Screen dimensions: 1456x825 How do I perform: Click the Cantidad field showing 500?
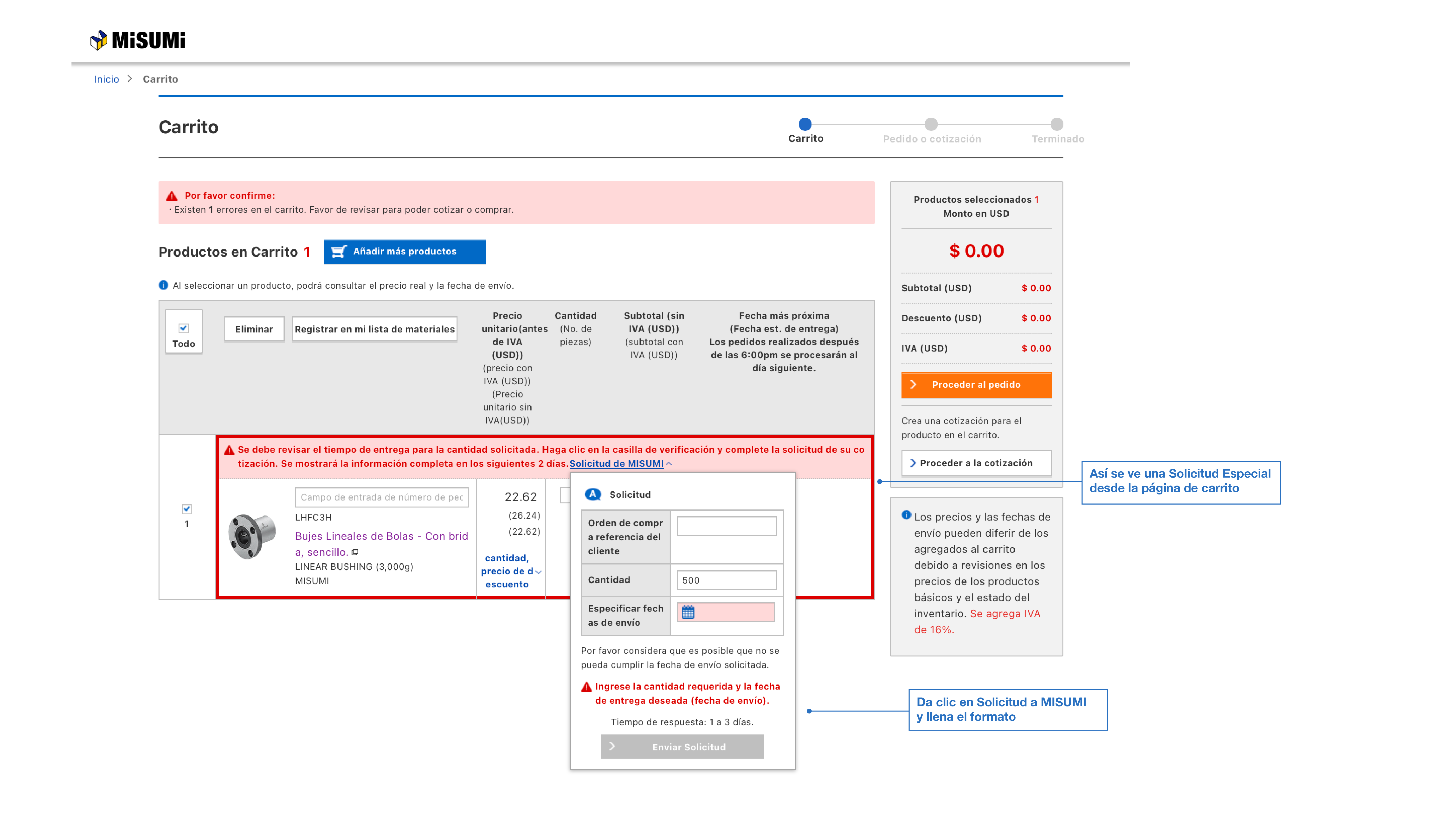click(x=726, y=580)
